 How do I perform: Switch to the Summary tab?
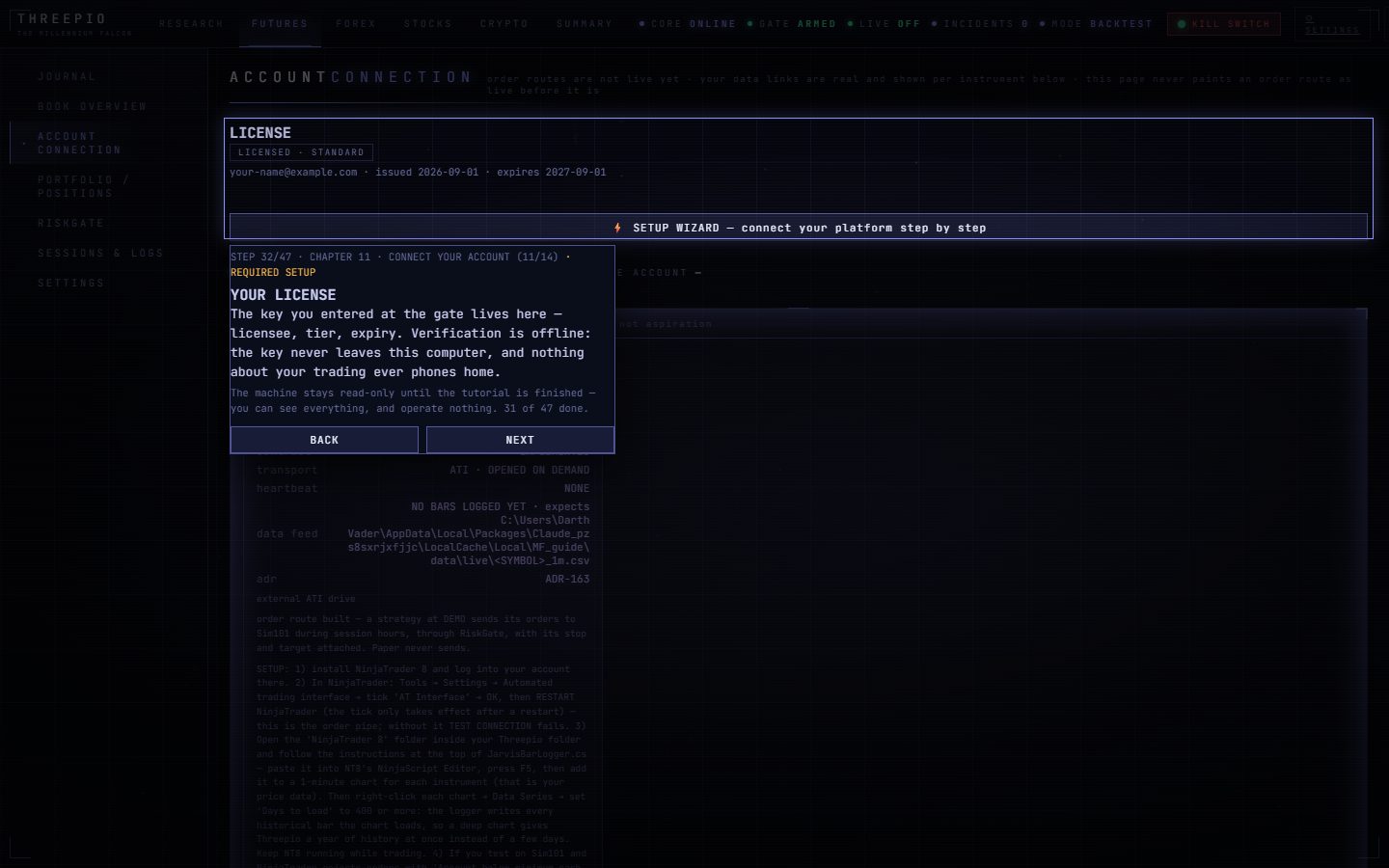pos(585,24)
